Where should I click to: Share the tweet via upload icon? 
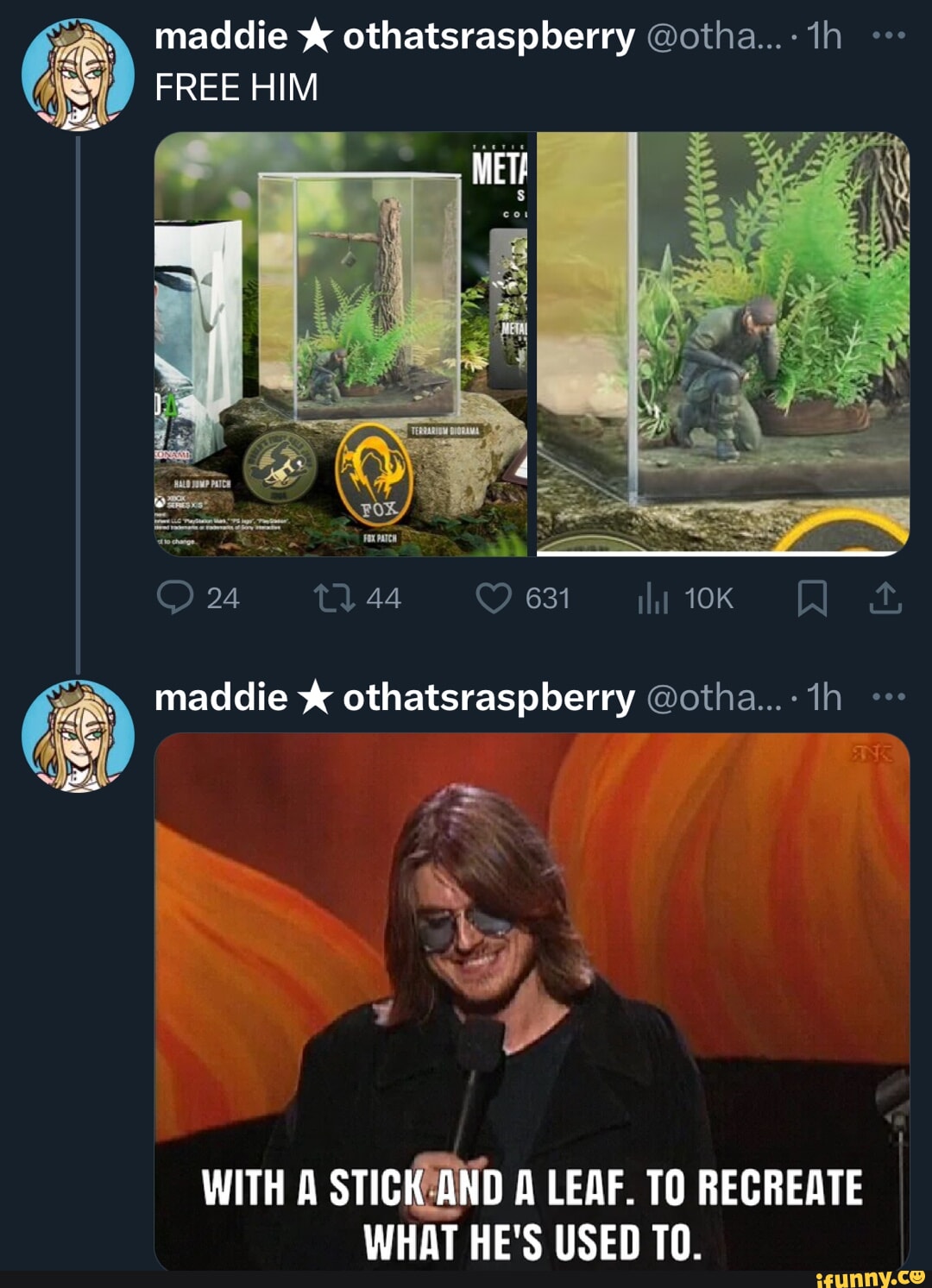(885, 597)
